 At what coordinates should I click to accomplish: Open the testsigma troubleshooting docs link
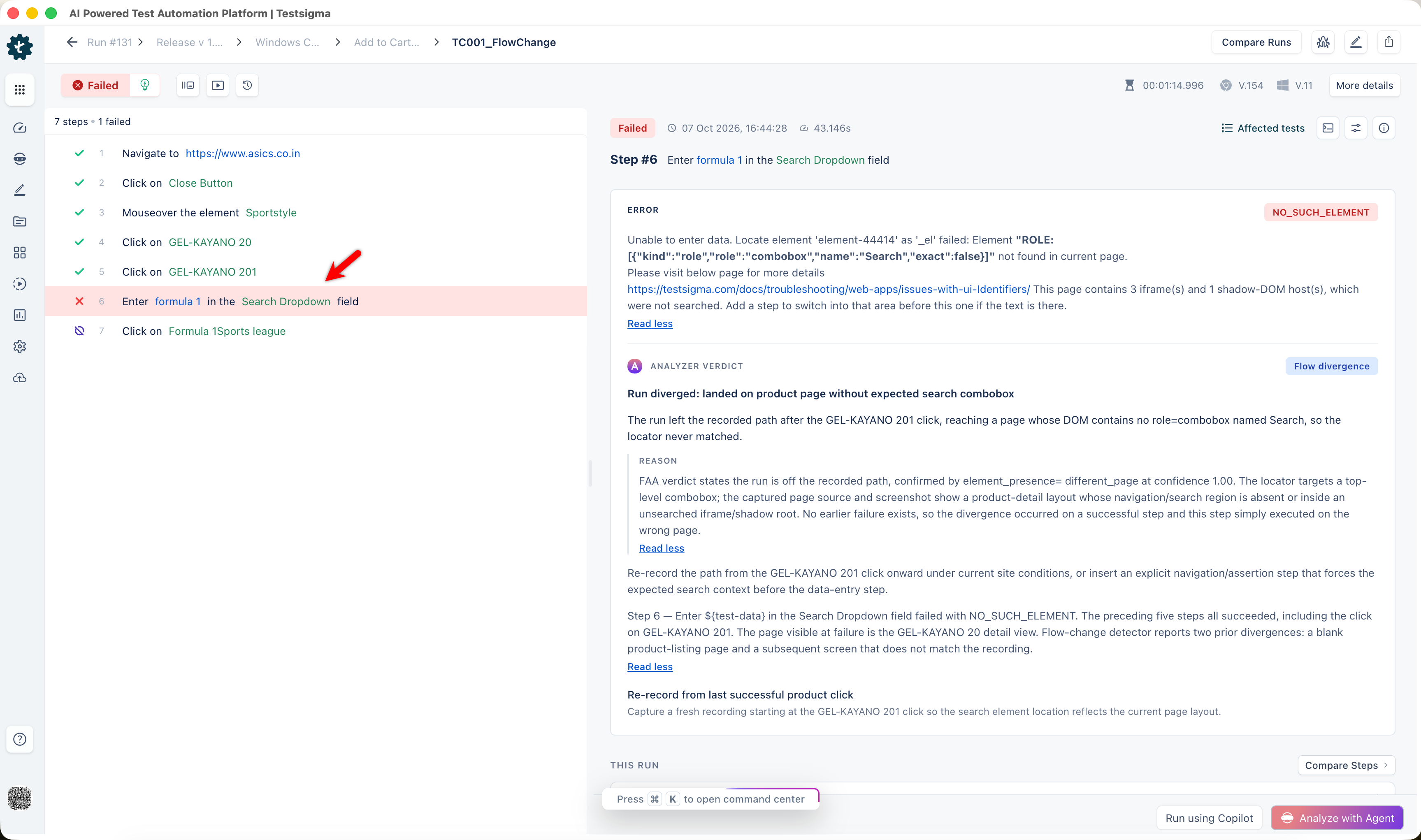[829, 289]
